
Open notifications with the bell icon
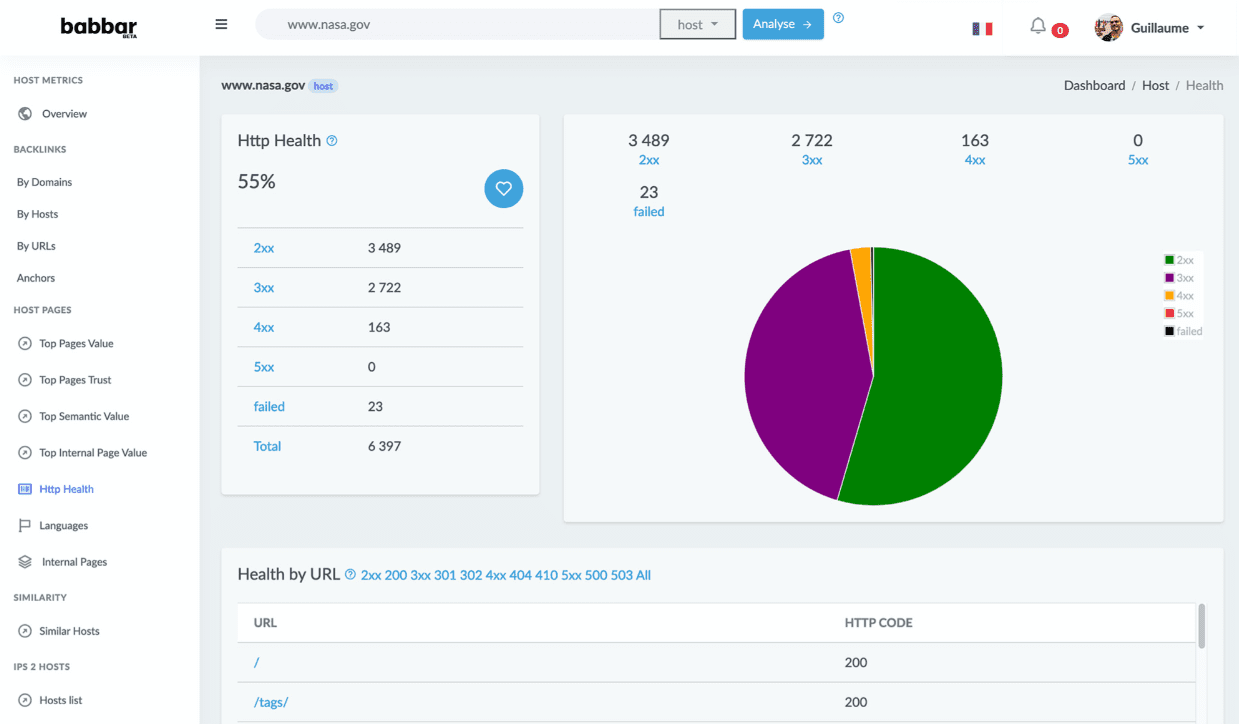(1037, 27)
